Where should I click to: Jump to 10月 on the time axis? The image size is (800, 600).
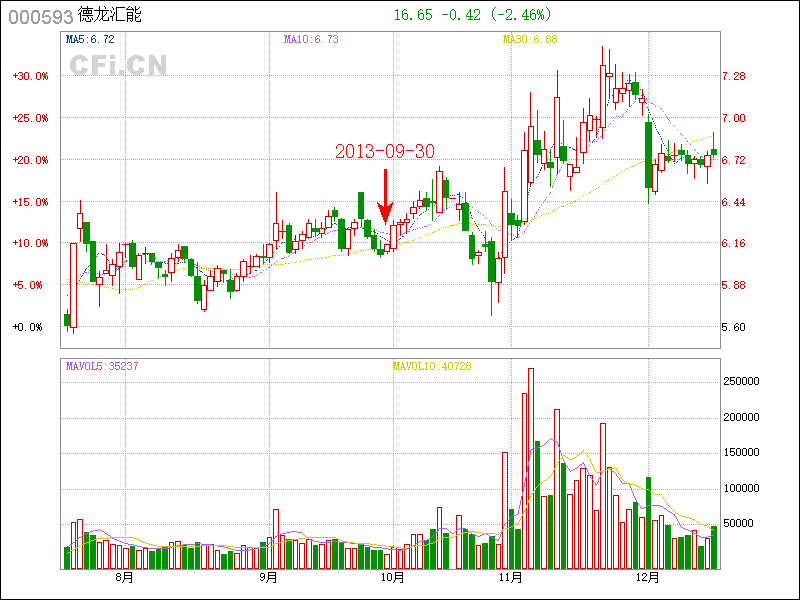394,578
